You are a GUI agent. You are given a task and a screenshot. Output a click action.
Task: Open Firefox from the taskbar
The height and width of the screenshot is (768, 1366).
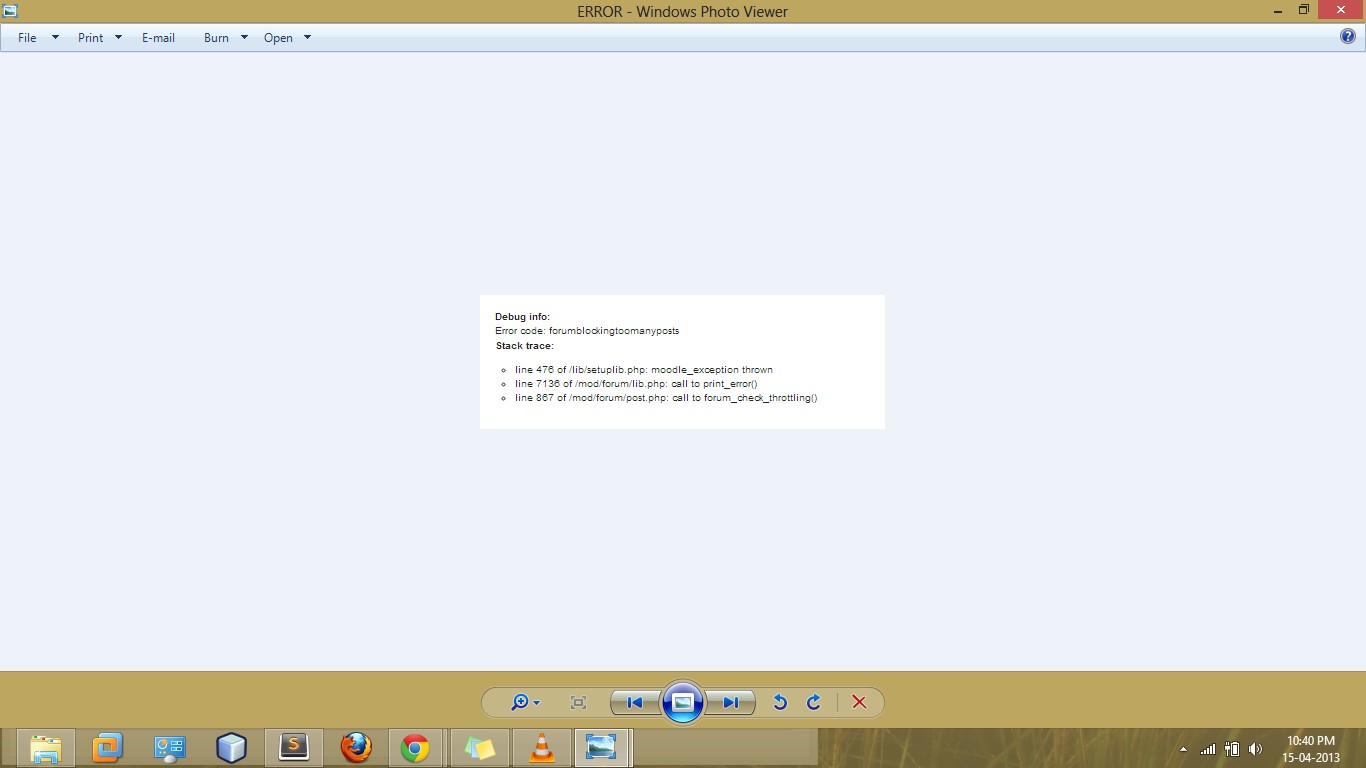pyautogui.click(x=355, y=748)
